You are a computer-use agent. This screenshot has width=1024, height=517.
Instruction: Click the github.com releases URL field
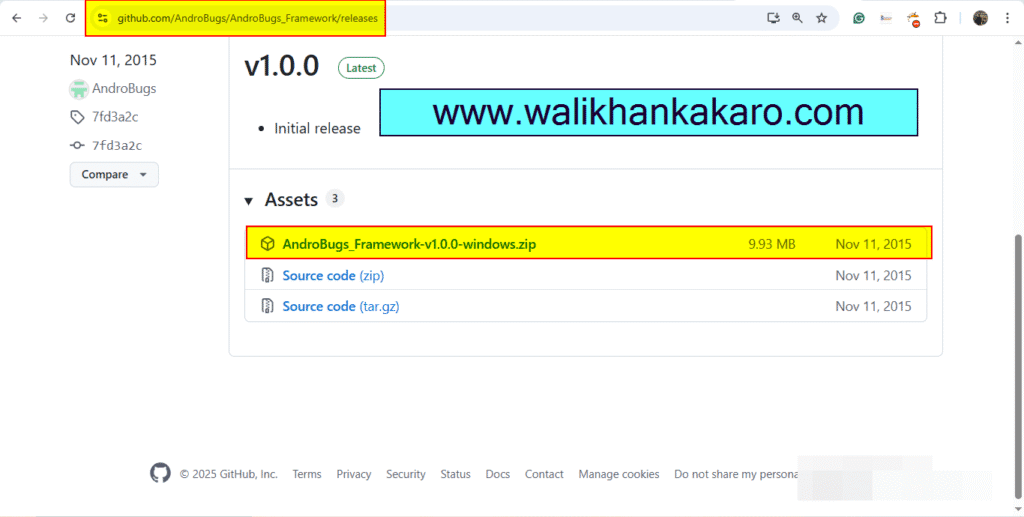pos(248,18)
